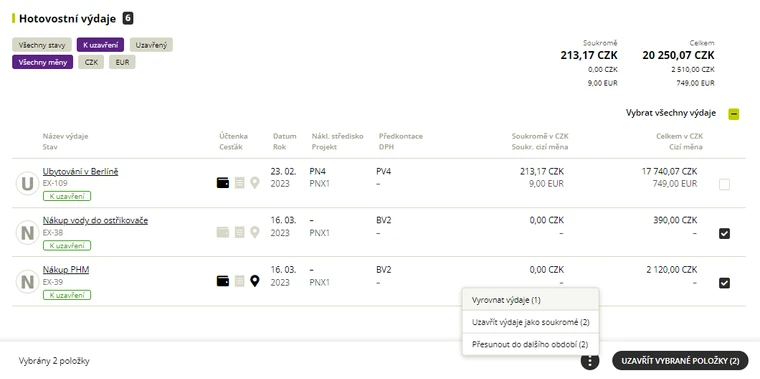Image resolution: width=760 pixels, height=379 pixels.
Task: Select Přesunout do dalšího období (2)
Action: [531, 345]
